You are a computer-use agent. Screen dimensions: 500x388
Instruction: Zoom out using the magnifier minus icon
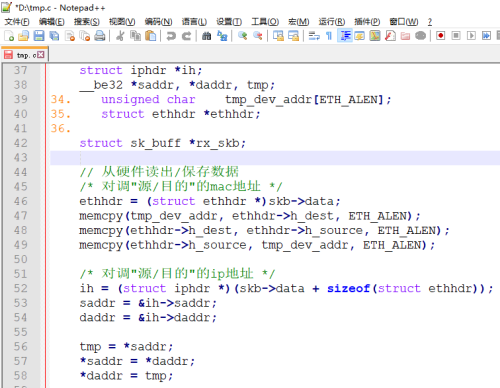tap(258, 36)
